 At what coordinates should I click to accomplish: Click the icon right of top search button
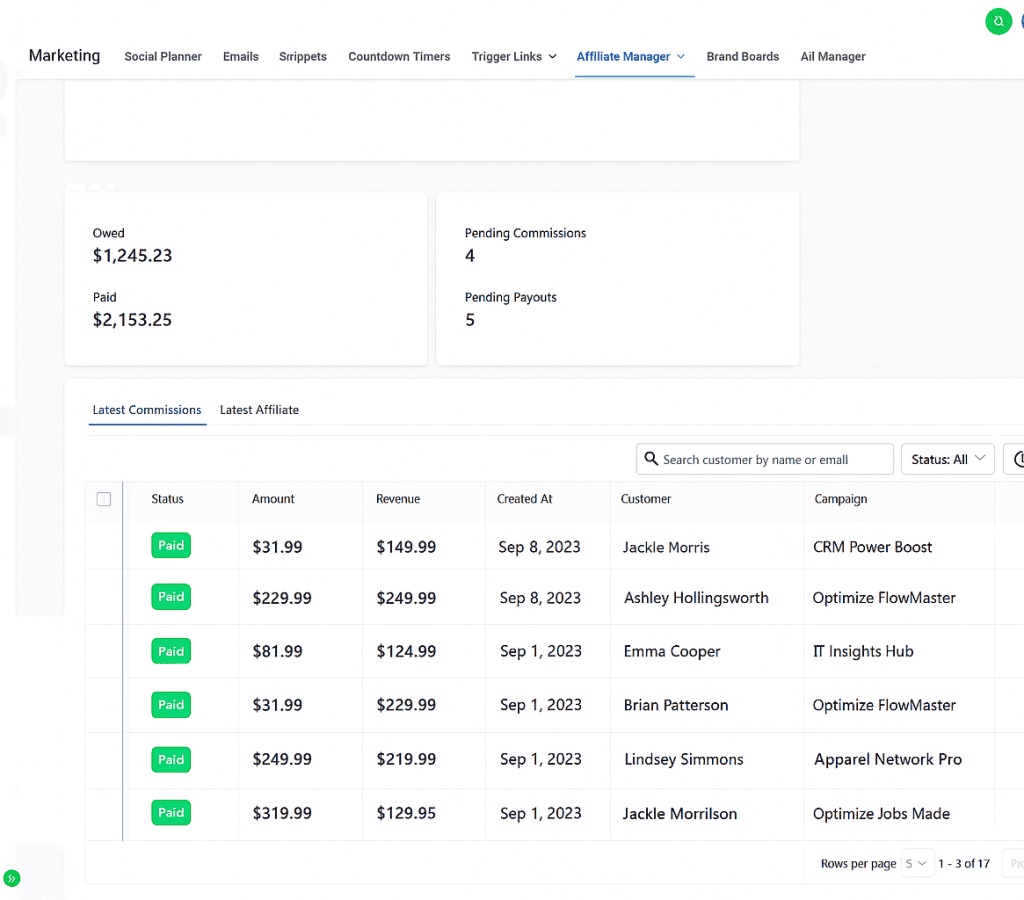click(1020, 20)
